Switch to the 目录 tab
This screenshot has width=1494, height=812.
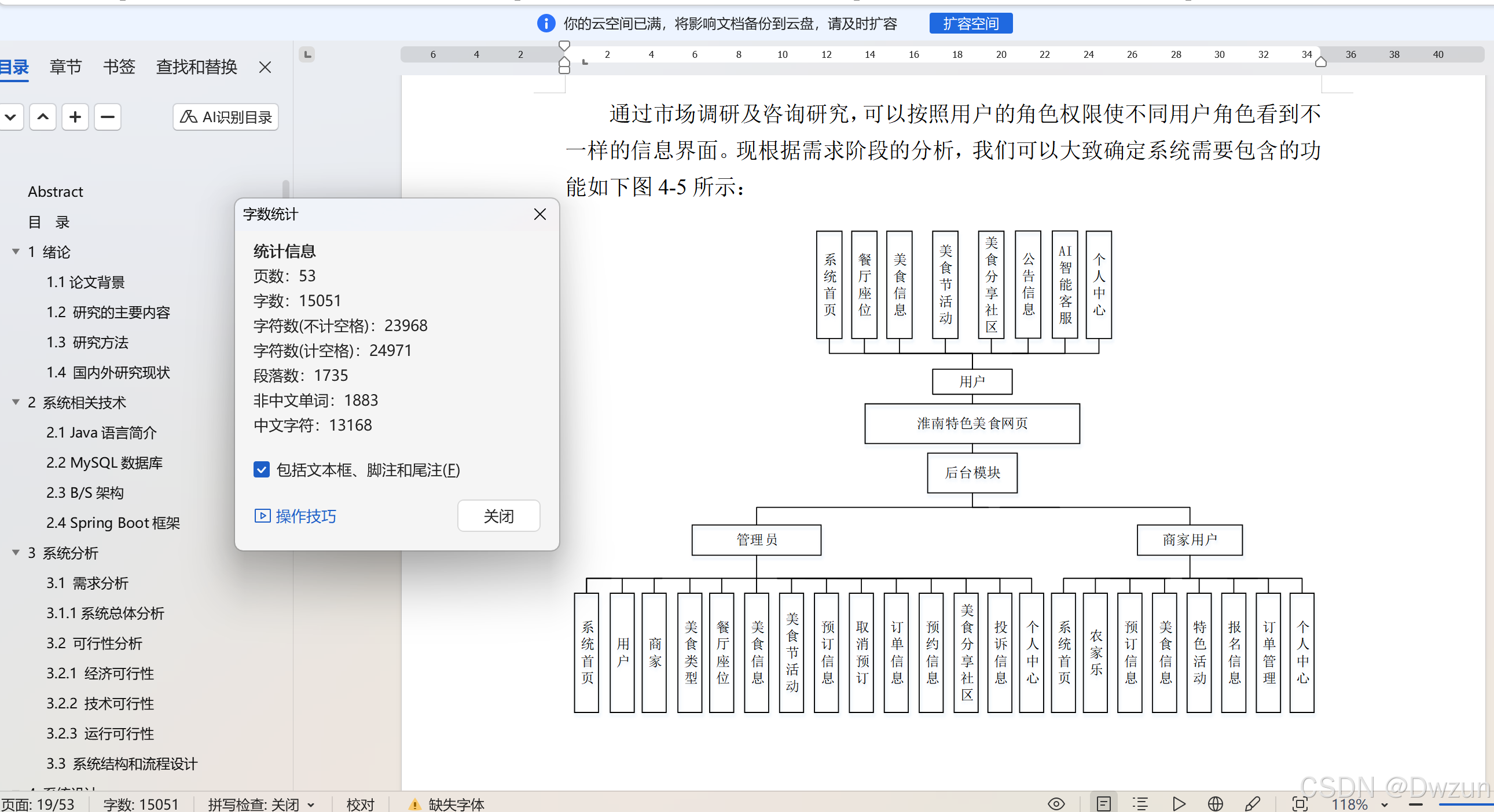point(14,67)
